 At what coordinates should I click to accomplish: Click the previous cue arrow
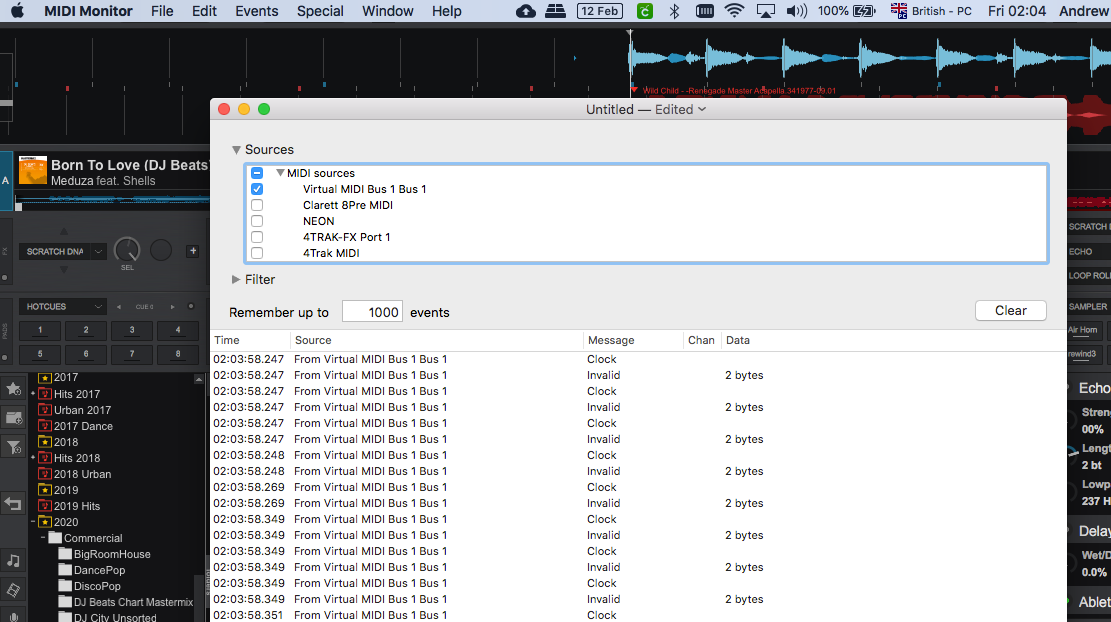(x=118, y=307)
